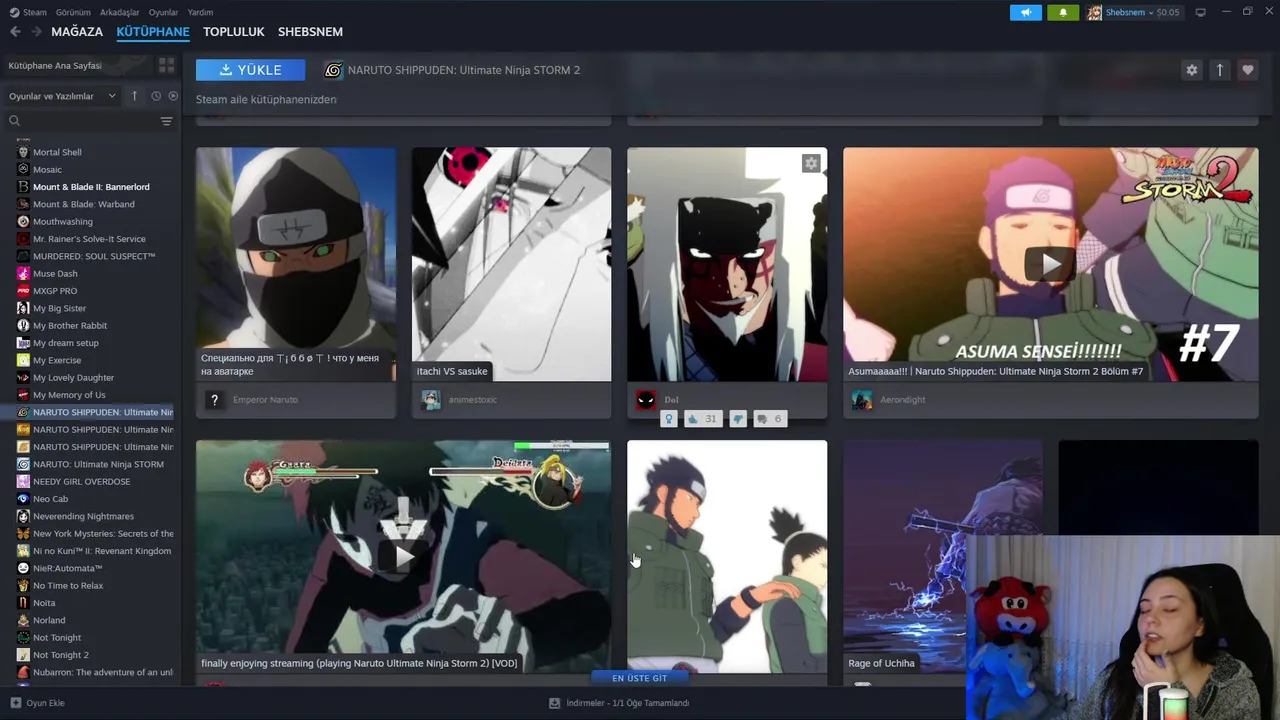Switch library to grid collections view
This screenshot has height=720, width=1280.
(x=166, y=65)
